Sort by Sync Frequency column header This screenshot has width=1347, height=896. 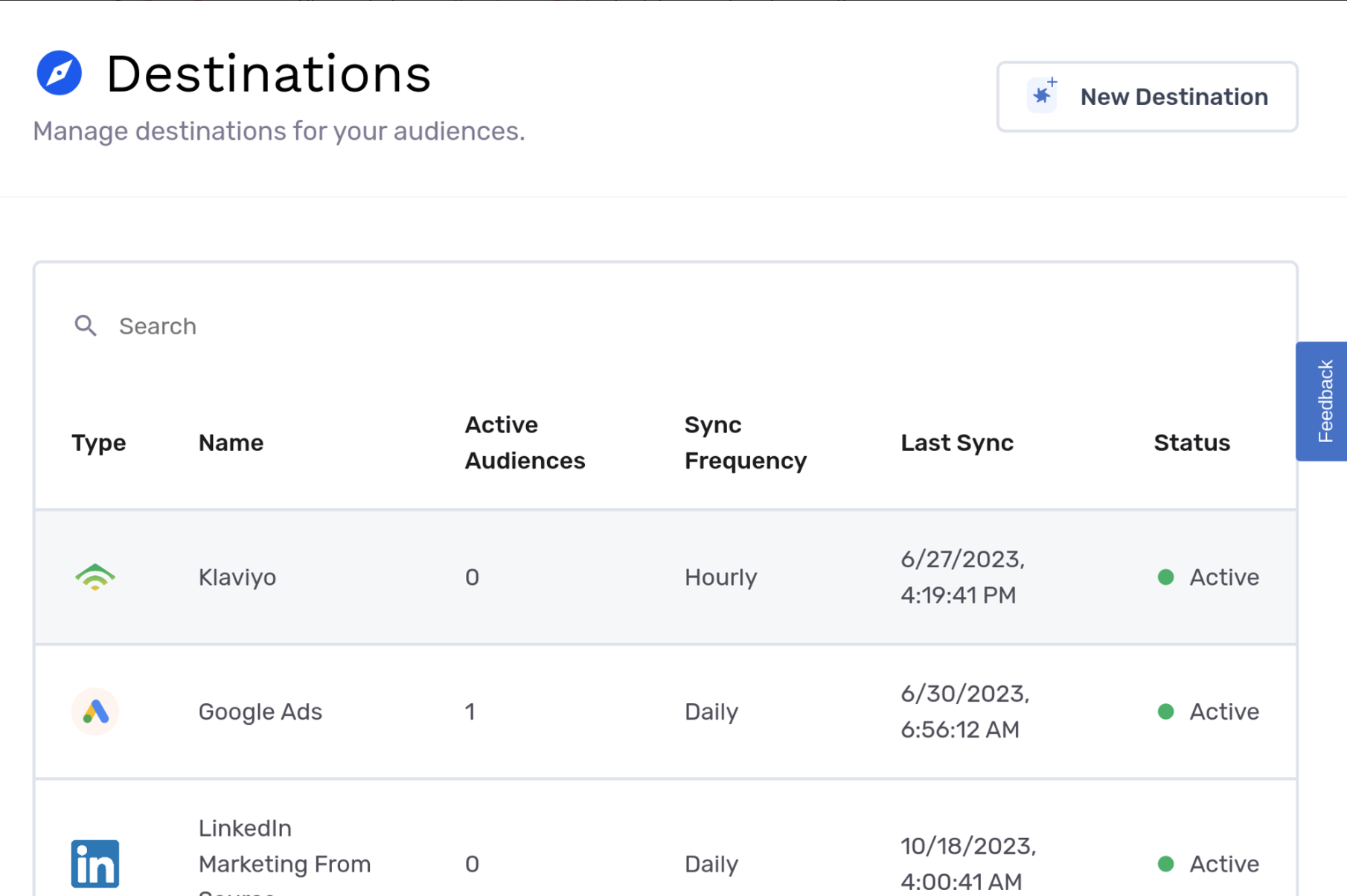(x=745, y=443)
